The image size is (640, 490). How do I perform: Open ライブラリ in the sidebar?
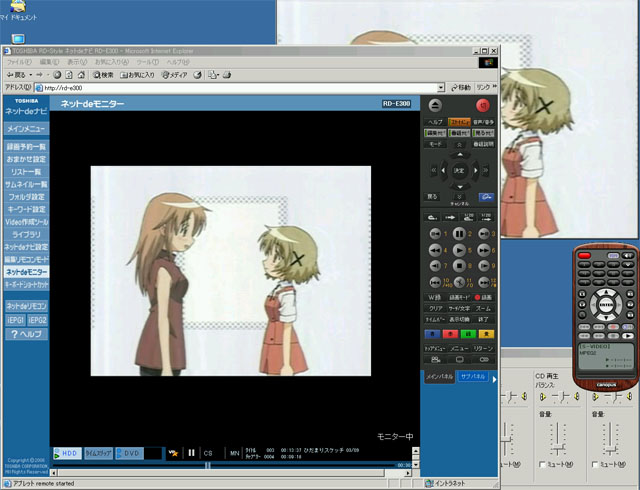tap(26, 234)
